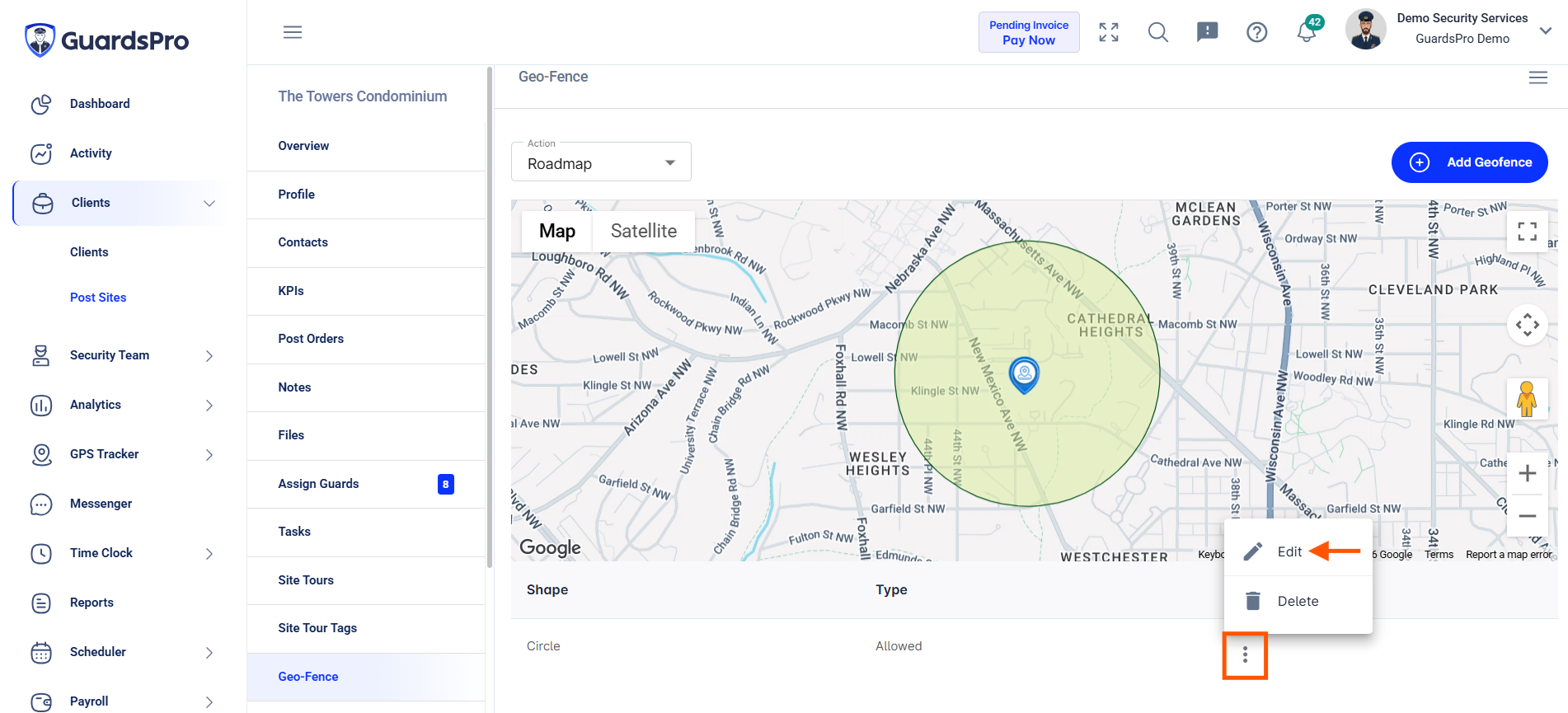This screenshot has height=713, width=1568.
Task: Click Pending Invoice Pay Now button
Action: coord(1029,32)
